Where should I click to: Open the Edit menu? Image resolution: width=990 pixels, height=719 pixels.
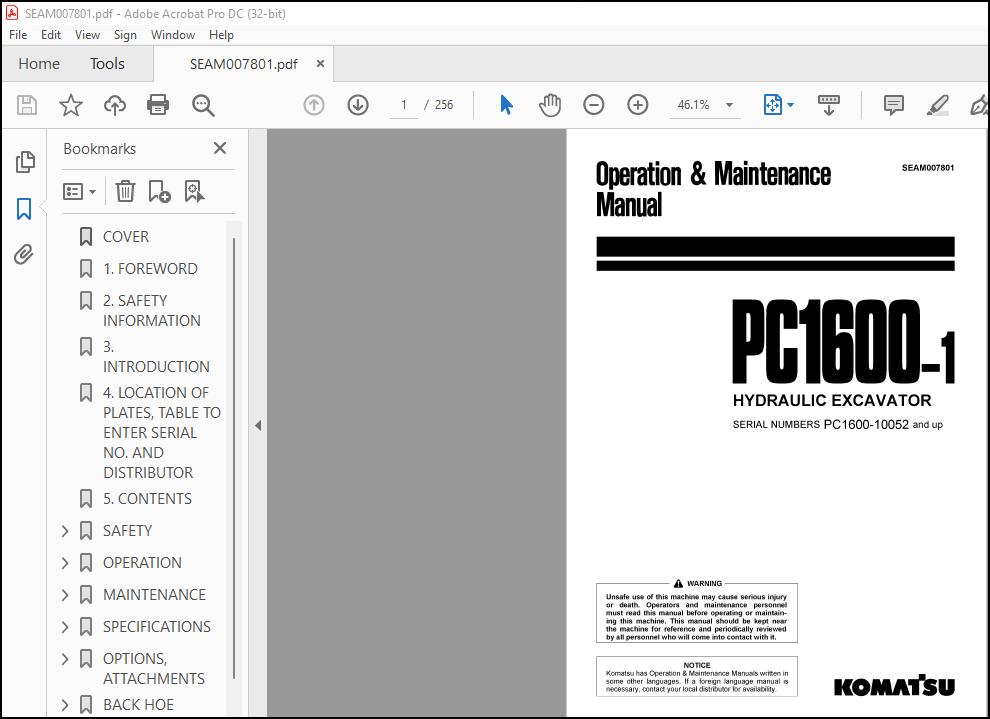(x=51, y=35)
